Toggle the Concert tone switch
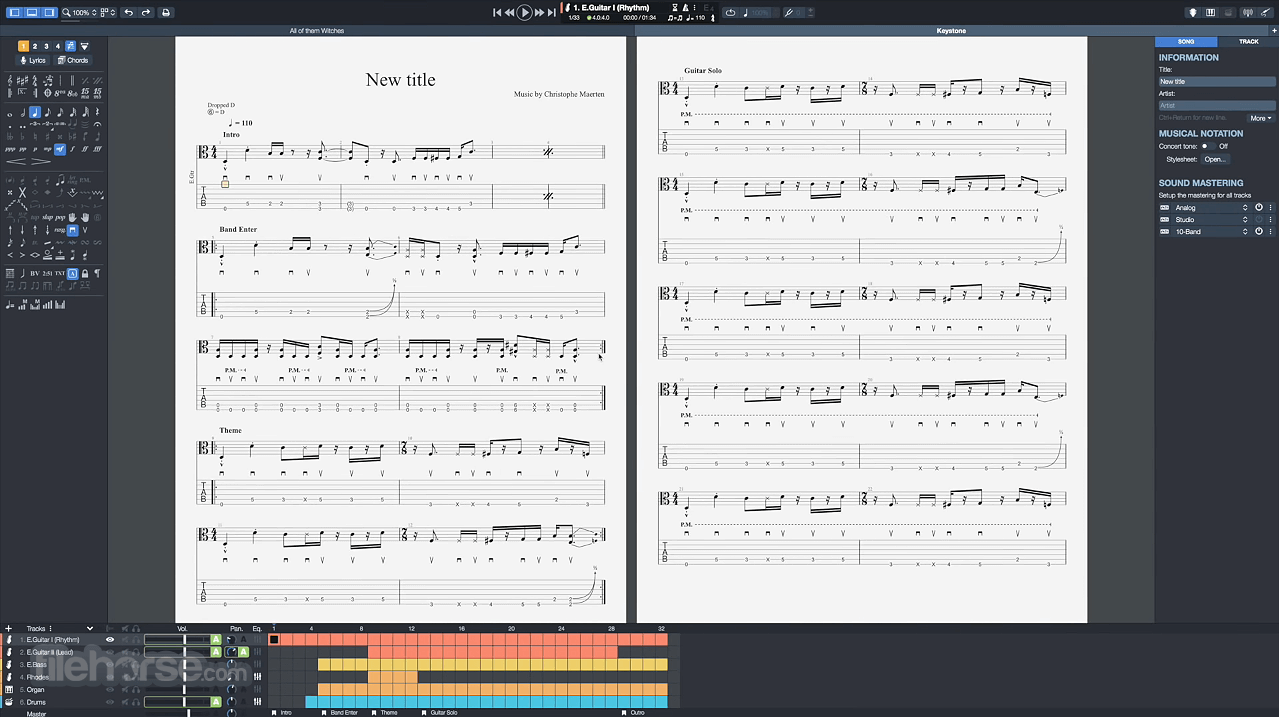The width and height of the screenshot is (1279, 717). 1208,146
